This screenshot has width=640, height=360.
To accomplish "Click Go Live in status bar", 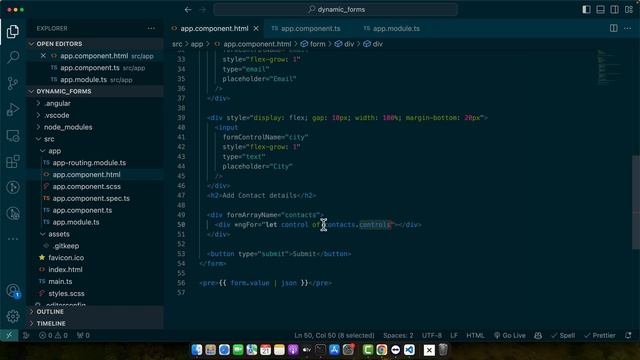I will 510,336.
